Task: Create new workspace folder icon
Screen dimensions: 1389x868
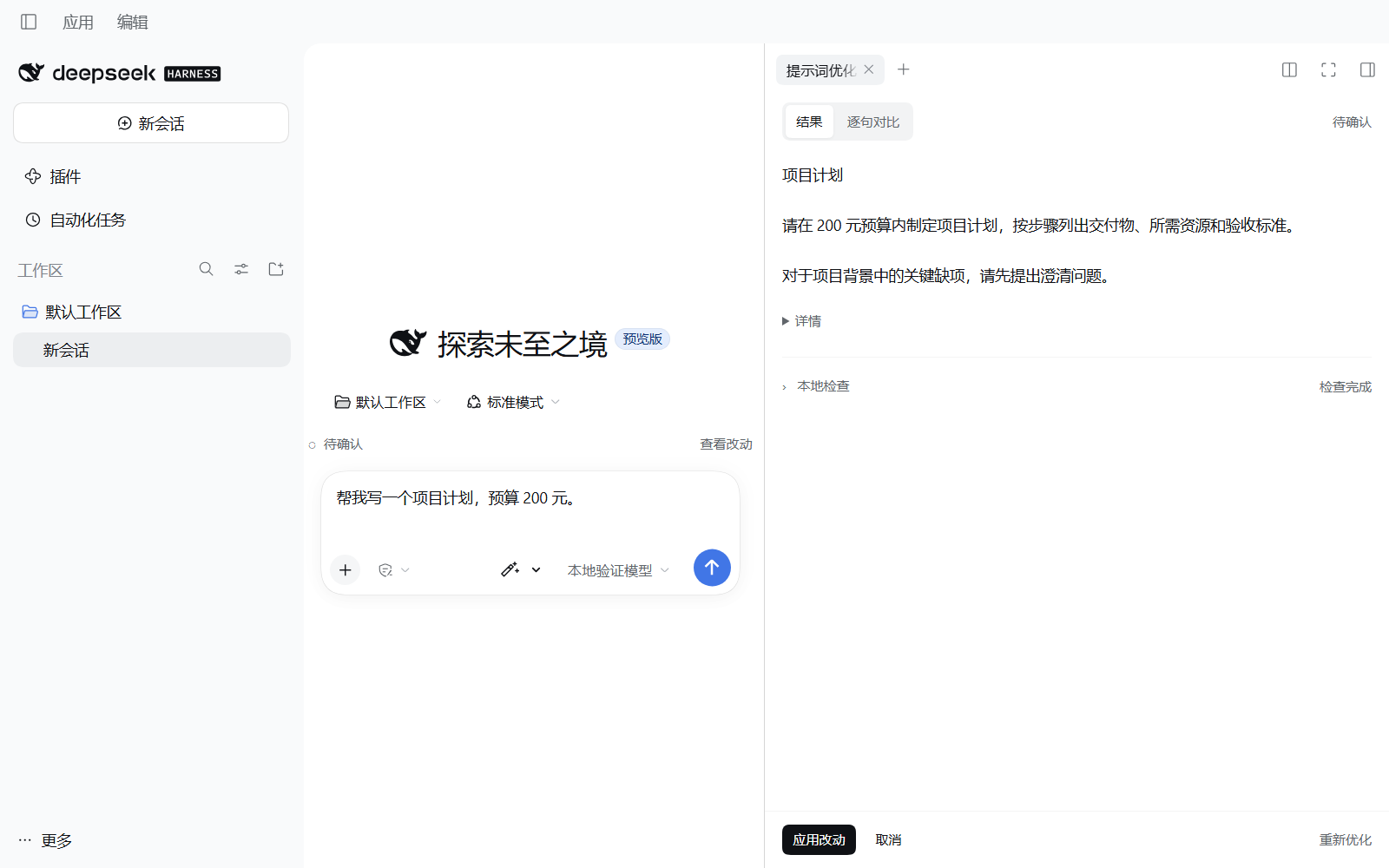Action: [x=276, y=269]
